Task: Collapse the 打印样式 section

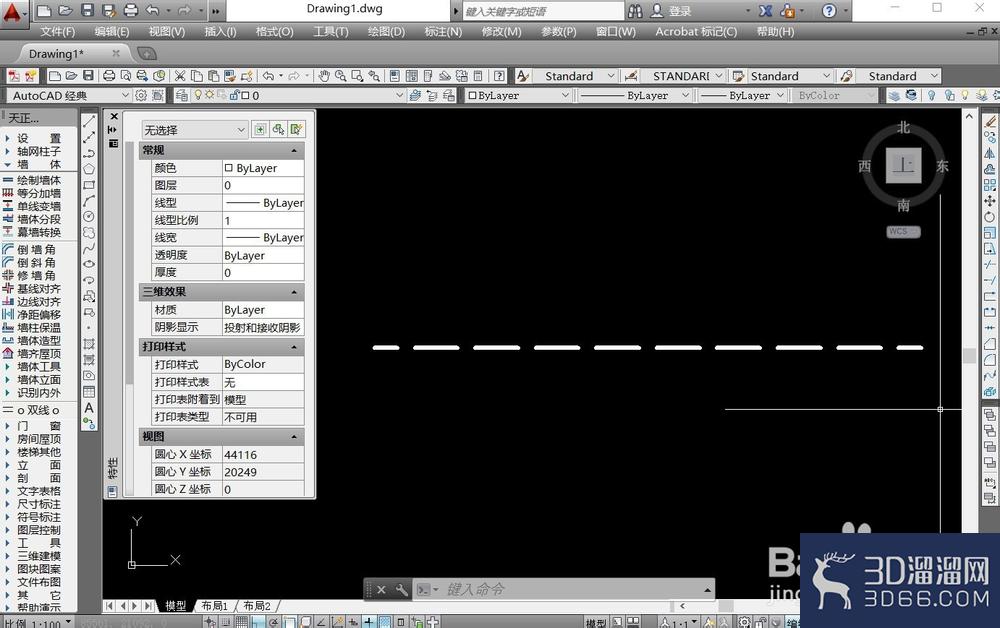Action: [294, 347]
